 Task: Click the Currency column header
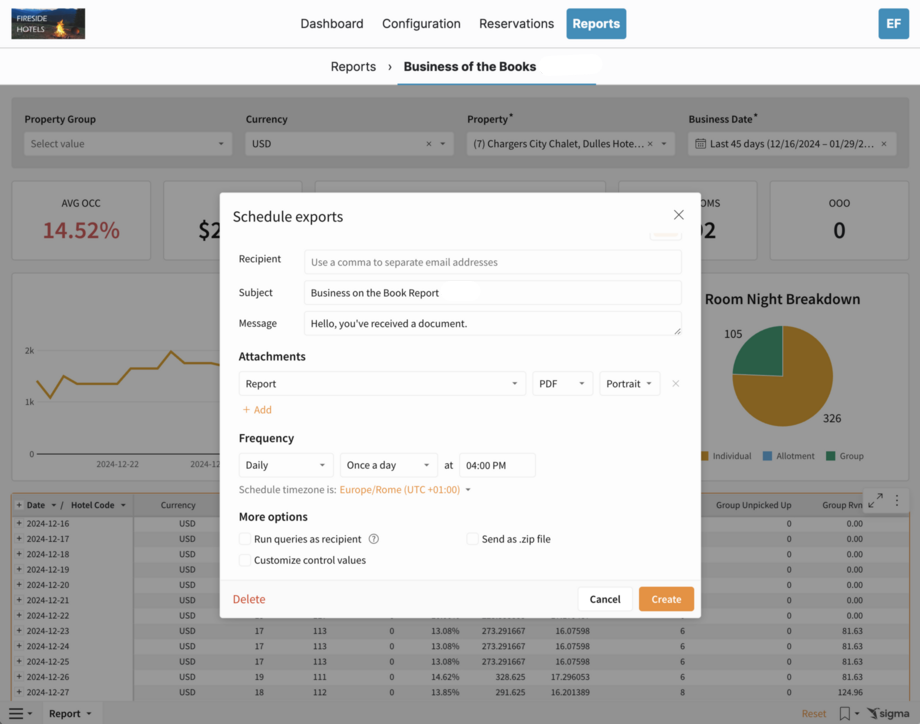pos(178,505)
